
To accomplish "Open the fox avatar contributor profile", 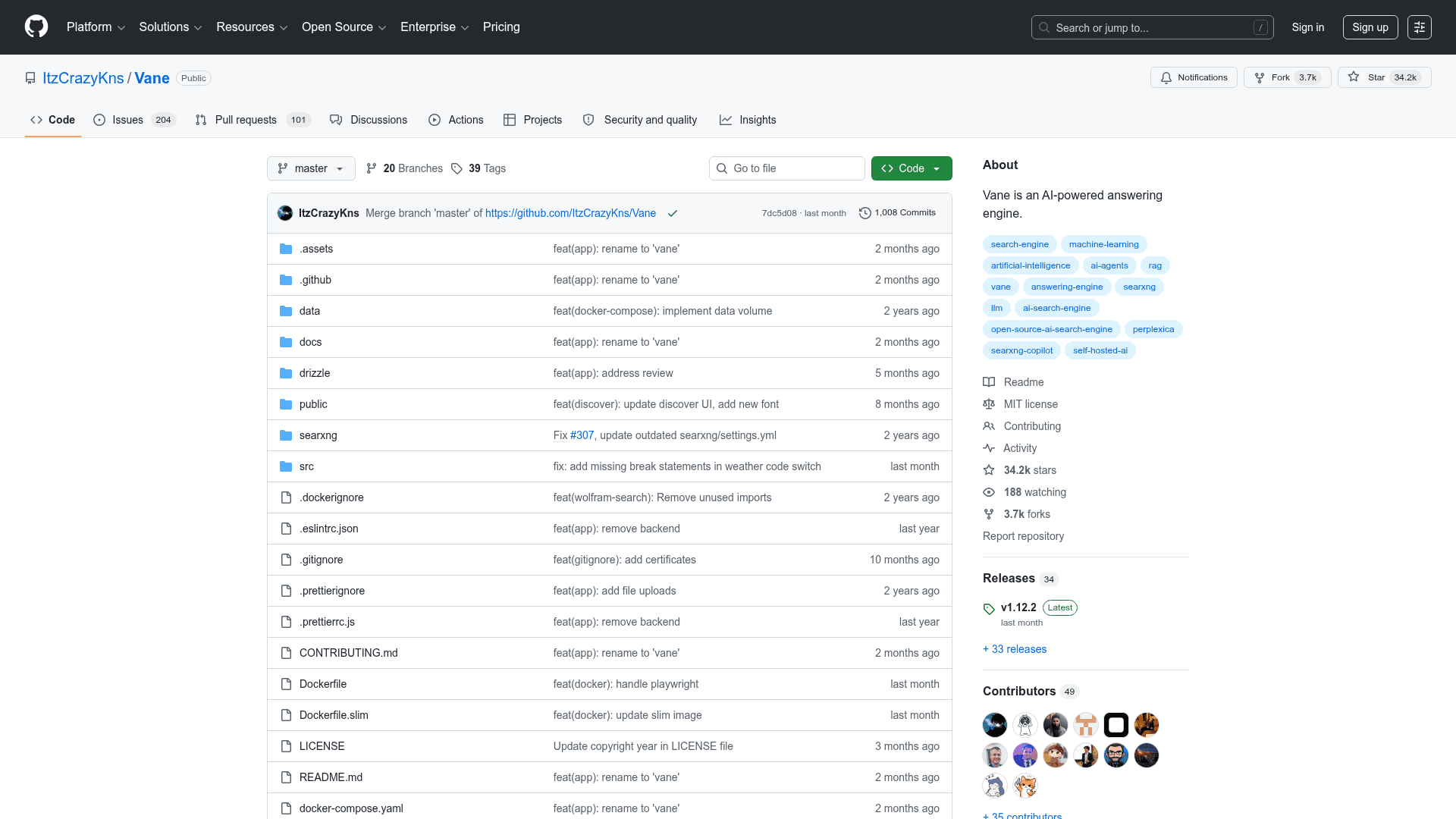I will 1025,786.
